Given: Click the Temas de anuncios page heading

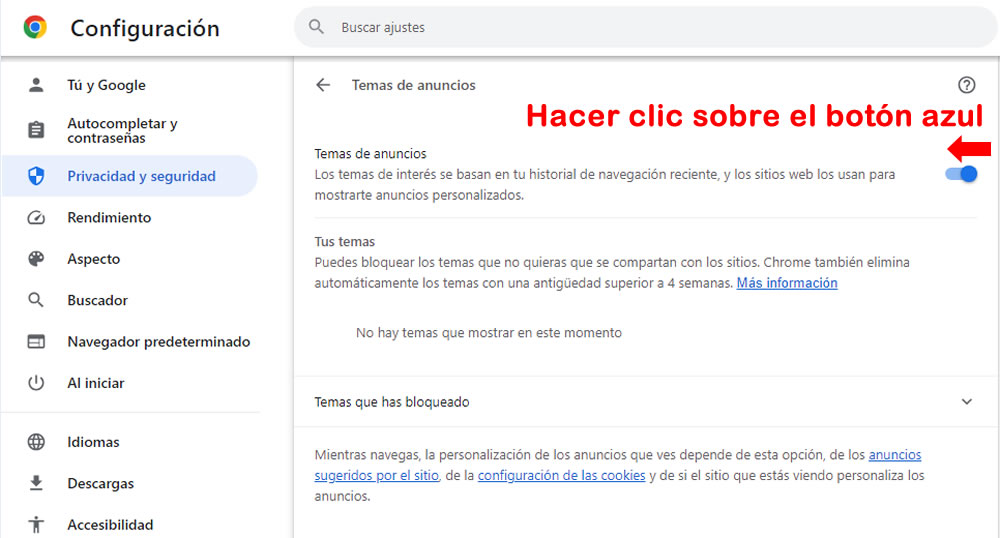Looking at the screenshot, I should point(413,85).
